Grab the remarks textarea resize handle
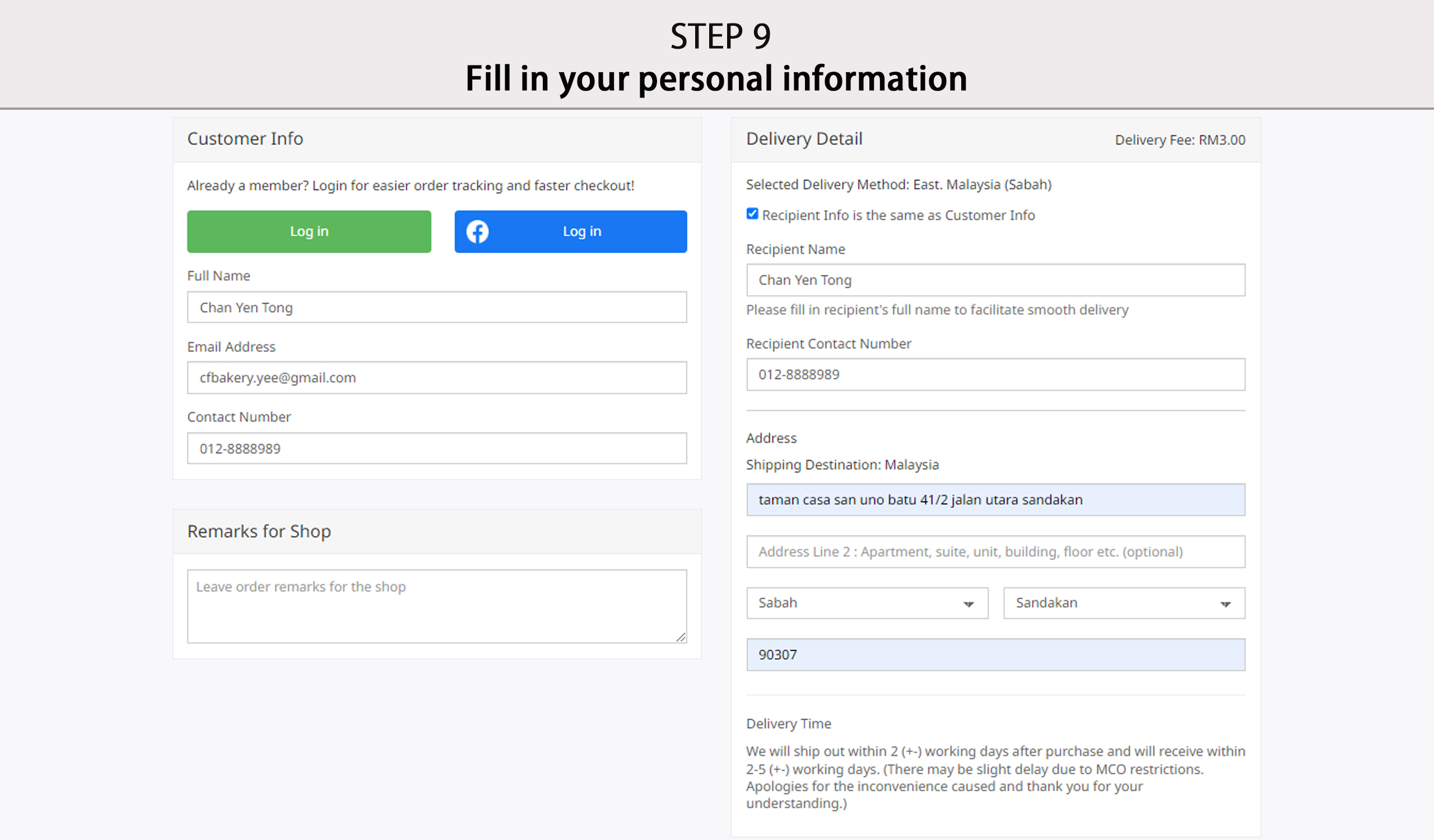Screen dimensions: 1434x840 [681, 637]
